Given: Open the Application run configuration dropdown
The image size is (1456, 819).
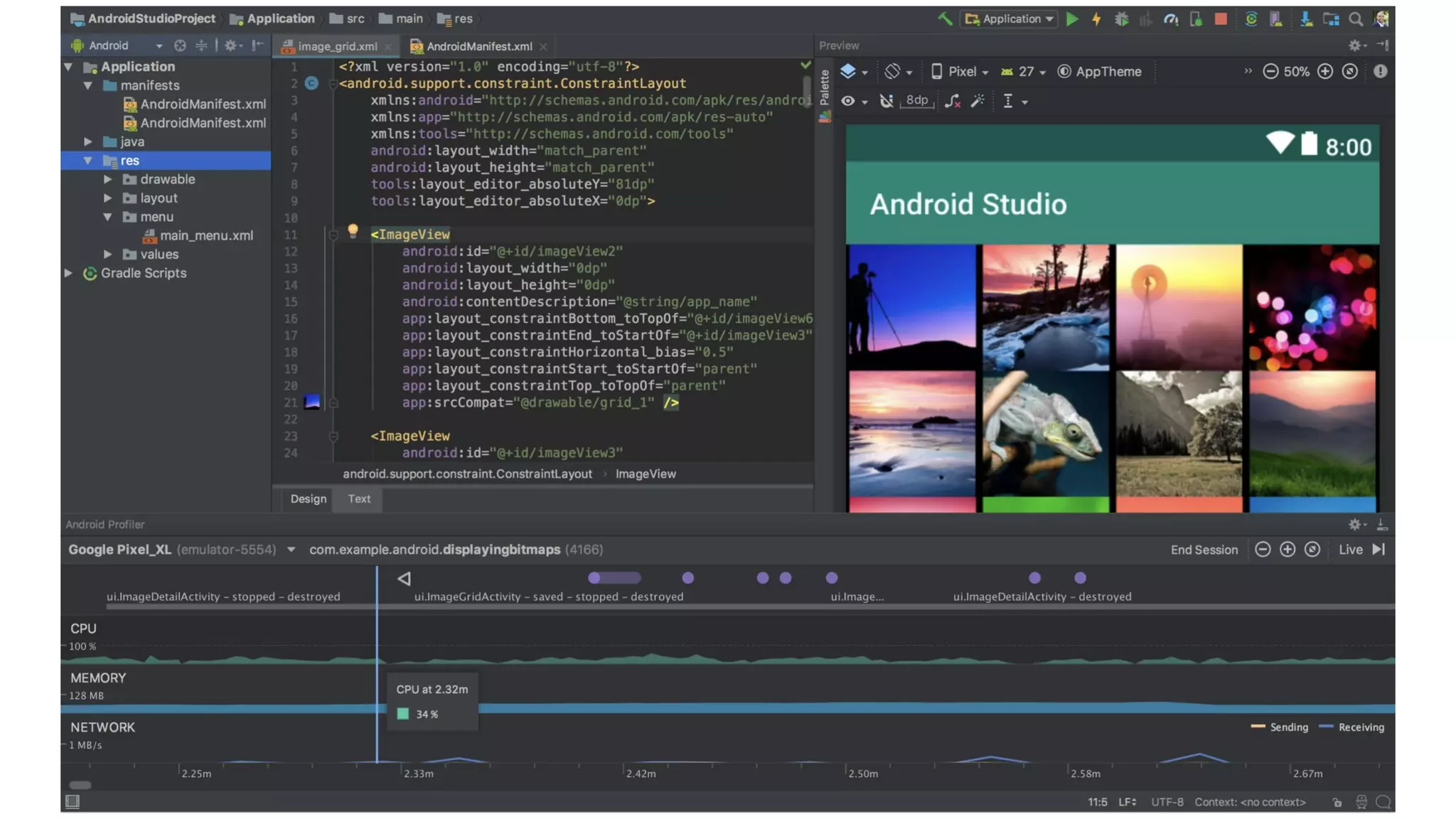Looking at the screenshot, I should point(1010,19).
